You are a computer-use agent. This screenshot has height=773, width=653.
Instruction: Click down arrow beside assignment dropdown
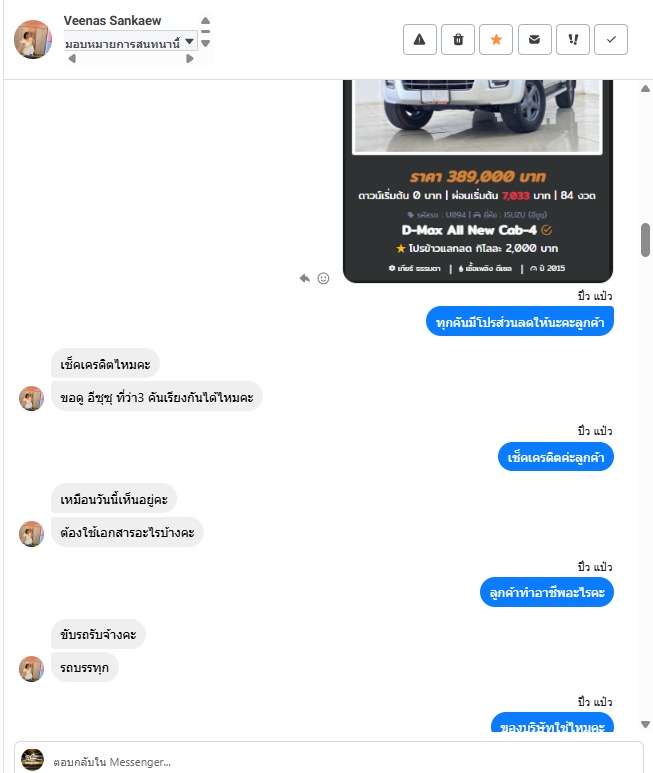(x=206, y=43)
